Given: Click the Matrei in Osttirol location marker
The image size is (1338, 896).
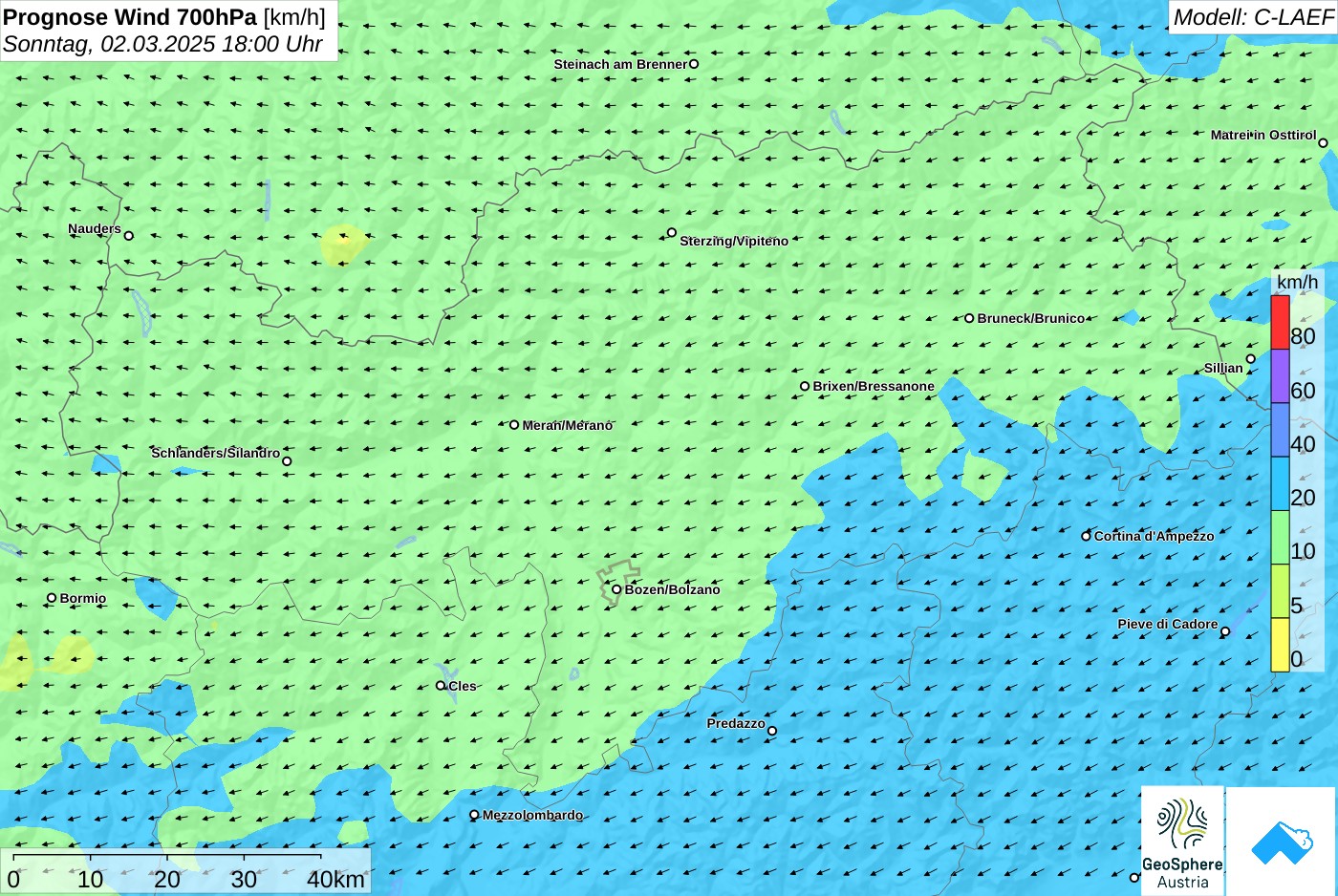Looking at the screenshot, I should [x=1323, y=142].
